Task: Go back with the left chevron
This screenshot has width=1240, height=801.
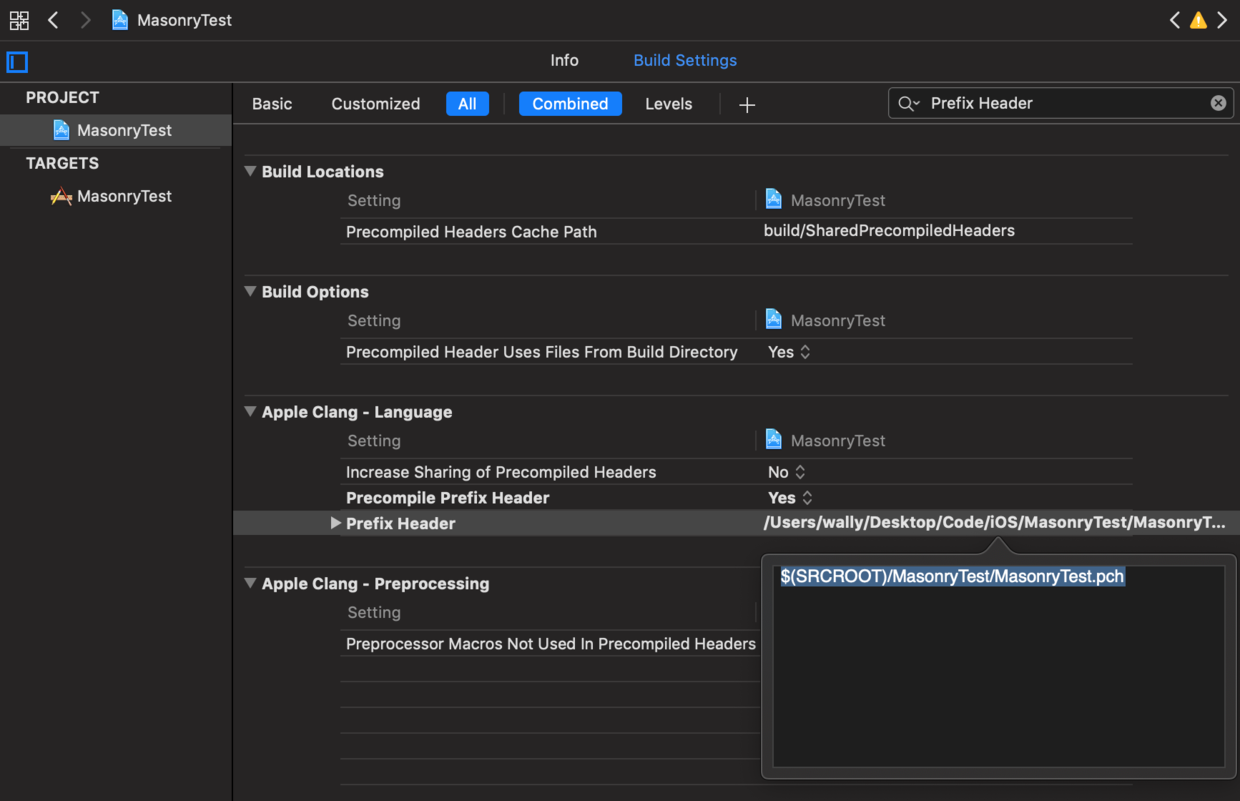Action: click(x=53, y=20)
